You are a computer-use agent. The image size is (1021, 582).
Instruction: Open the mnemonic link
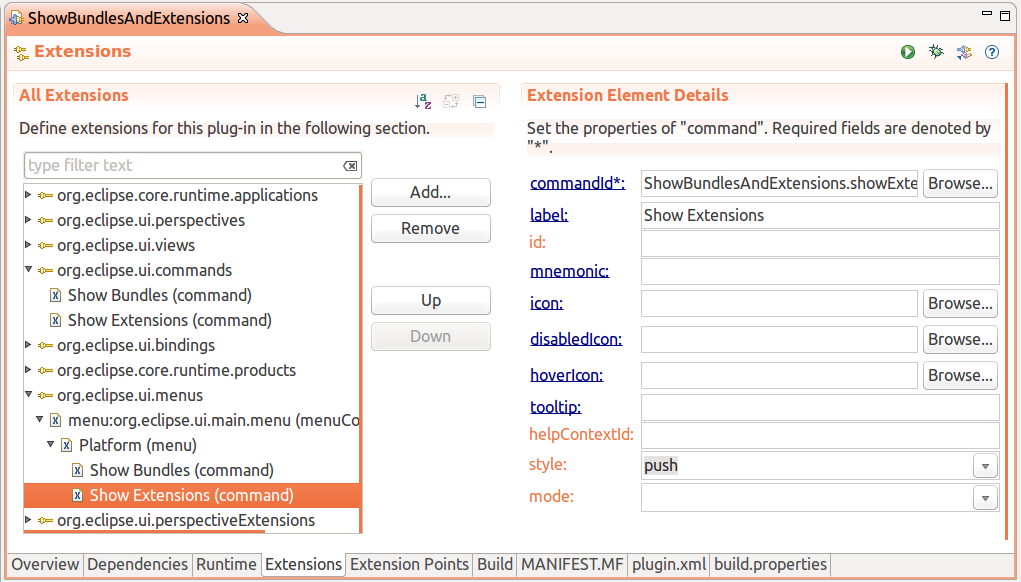tap(570, 271)
